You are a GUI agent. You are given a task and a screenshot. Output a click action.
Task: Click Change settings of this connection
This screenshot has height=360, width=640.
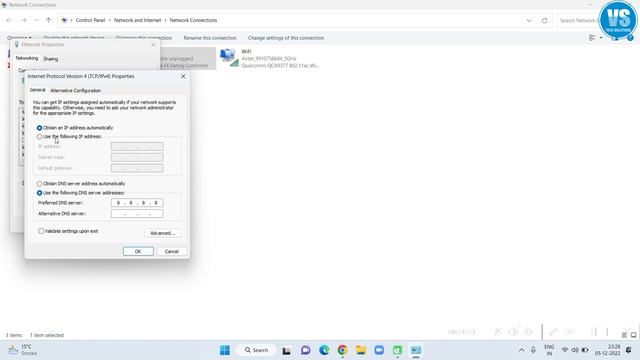click(286, 38)
